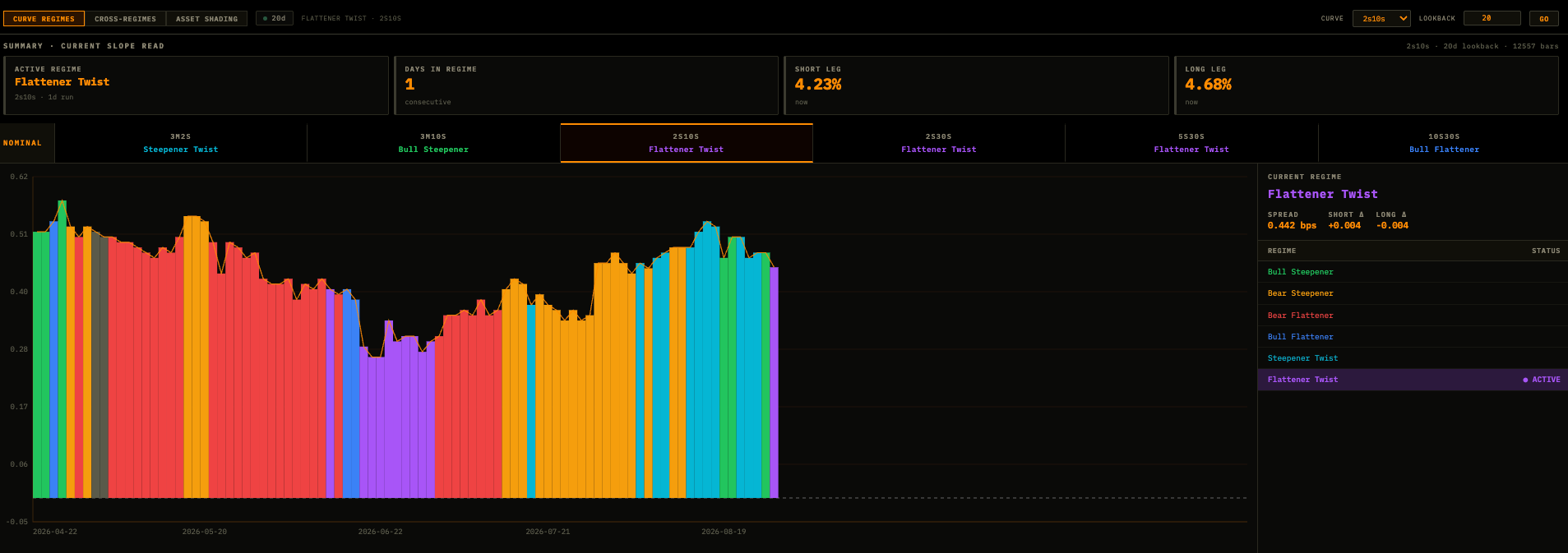Choose Bear Steepener in regime list
The height and width of the screenshot is (553, 1568).
coord(1413,293)
